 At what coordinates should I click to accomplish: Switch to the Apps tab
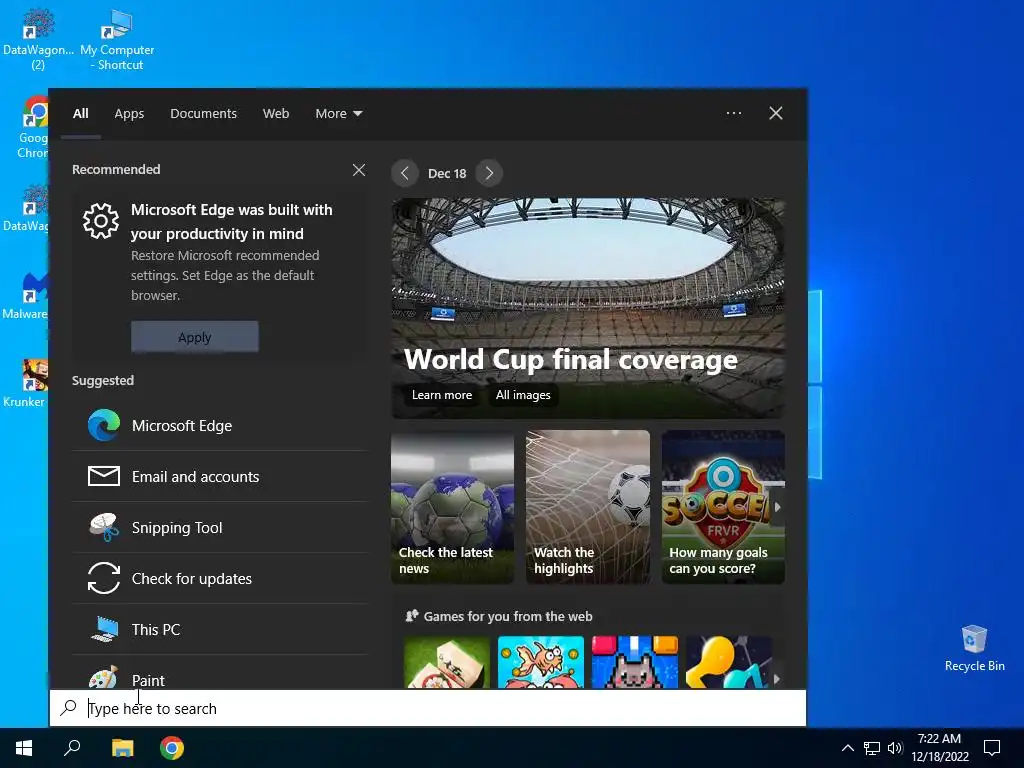click(x=129, y=114)
